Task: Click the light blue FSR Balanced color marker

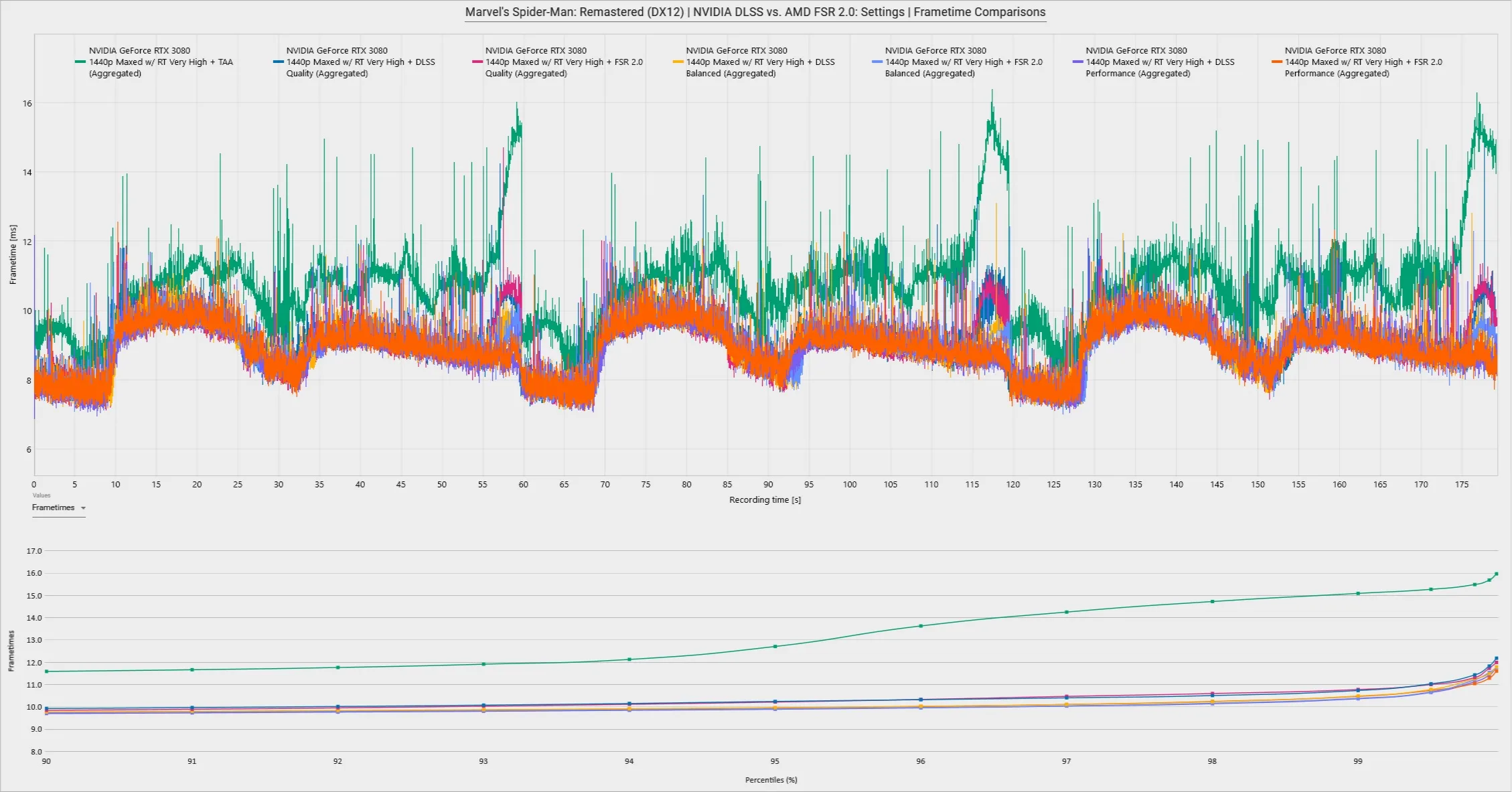Action: coord(877,62)
